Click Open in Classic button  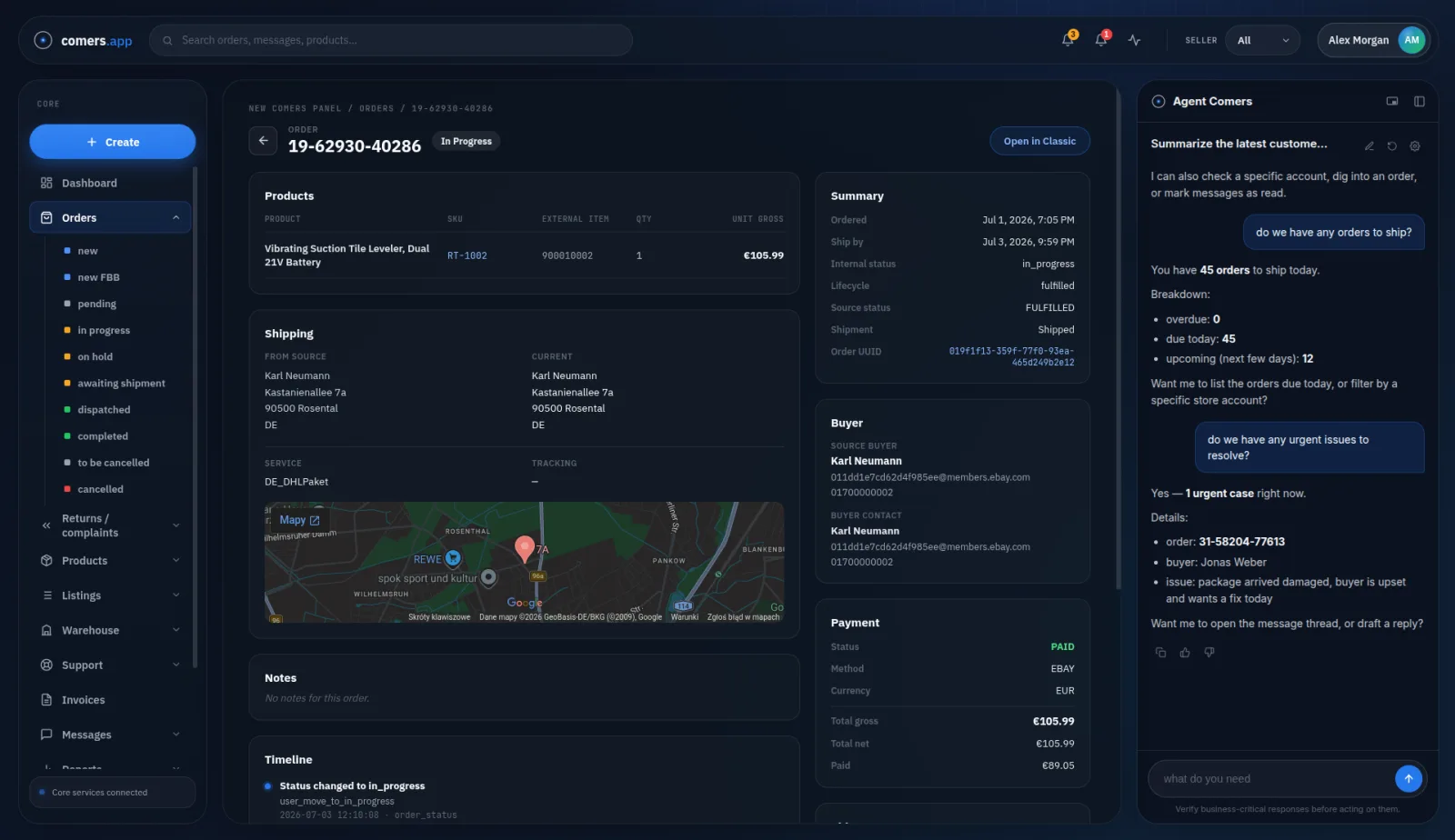1039,141
